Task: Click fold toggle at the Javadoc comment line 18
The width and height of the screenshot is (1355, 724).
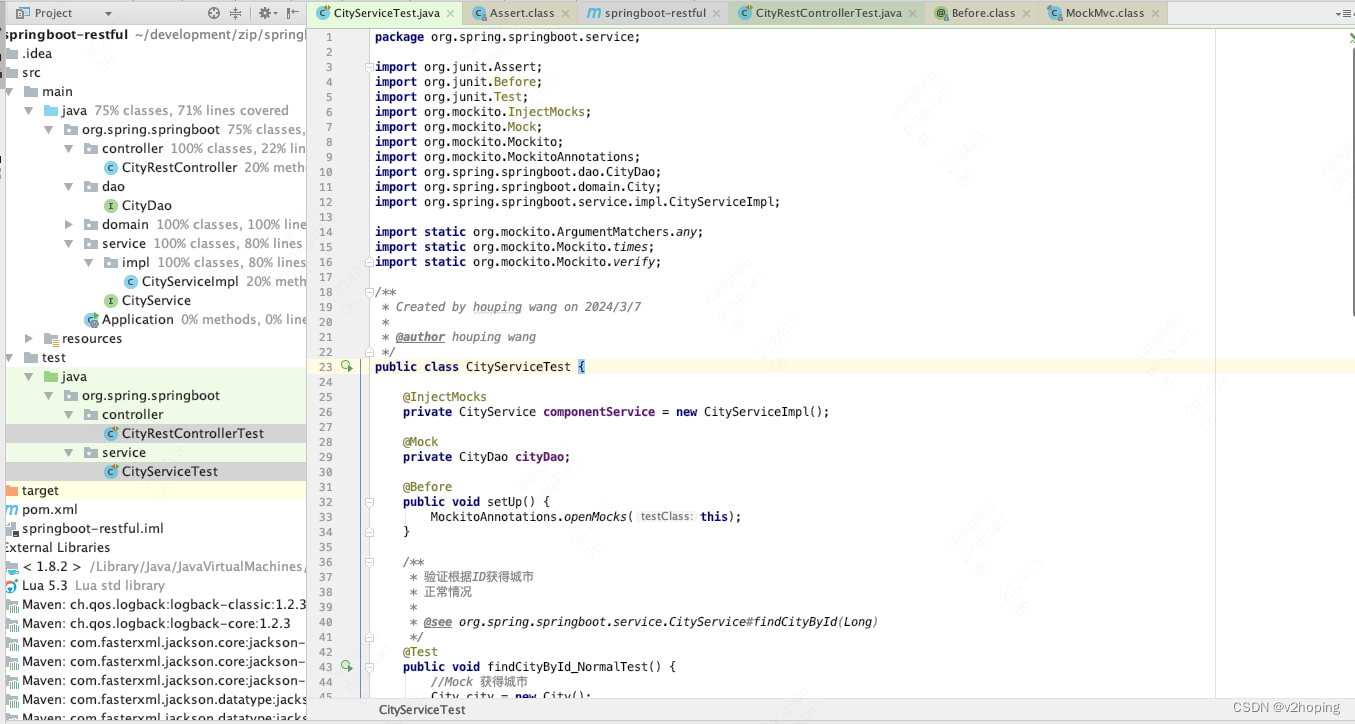Action: pos(369,292)
